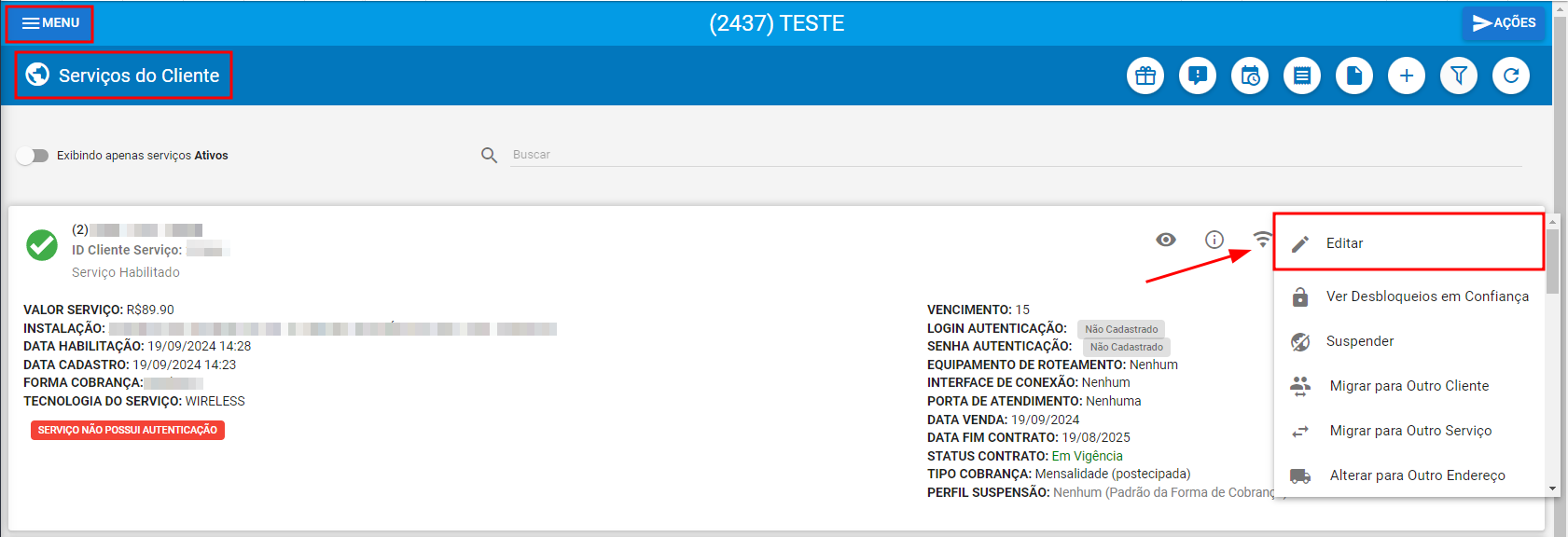The height and width of the screenshot is (537, 1568).
Task: Open the gift icon button in header
Action: pos(1145,76)
